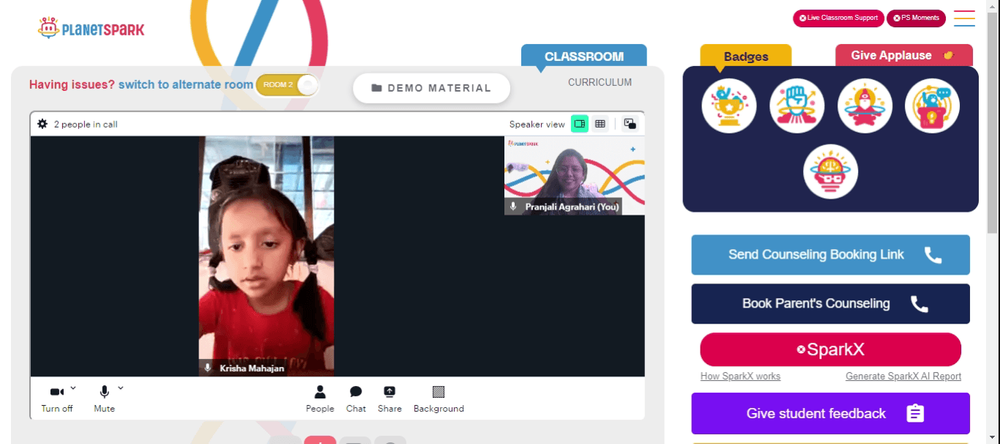The image size is (1000, 444).
Task: Change the video Background
Action: pos(439,399)
